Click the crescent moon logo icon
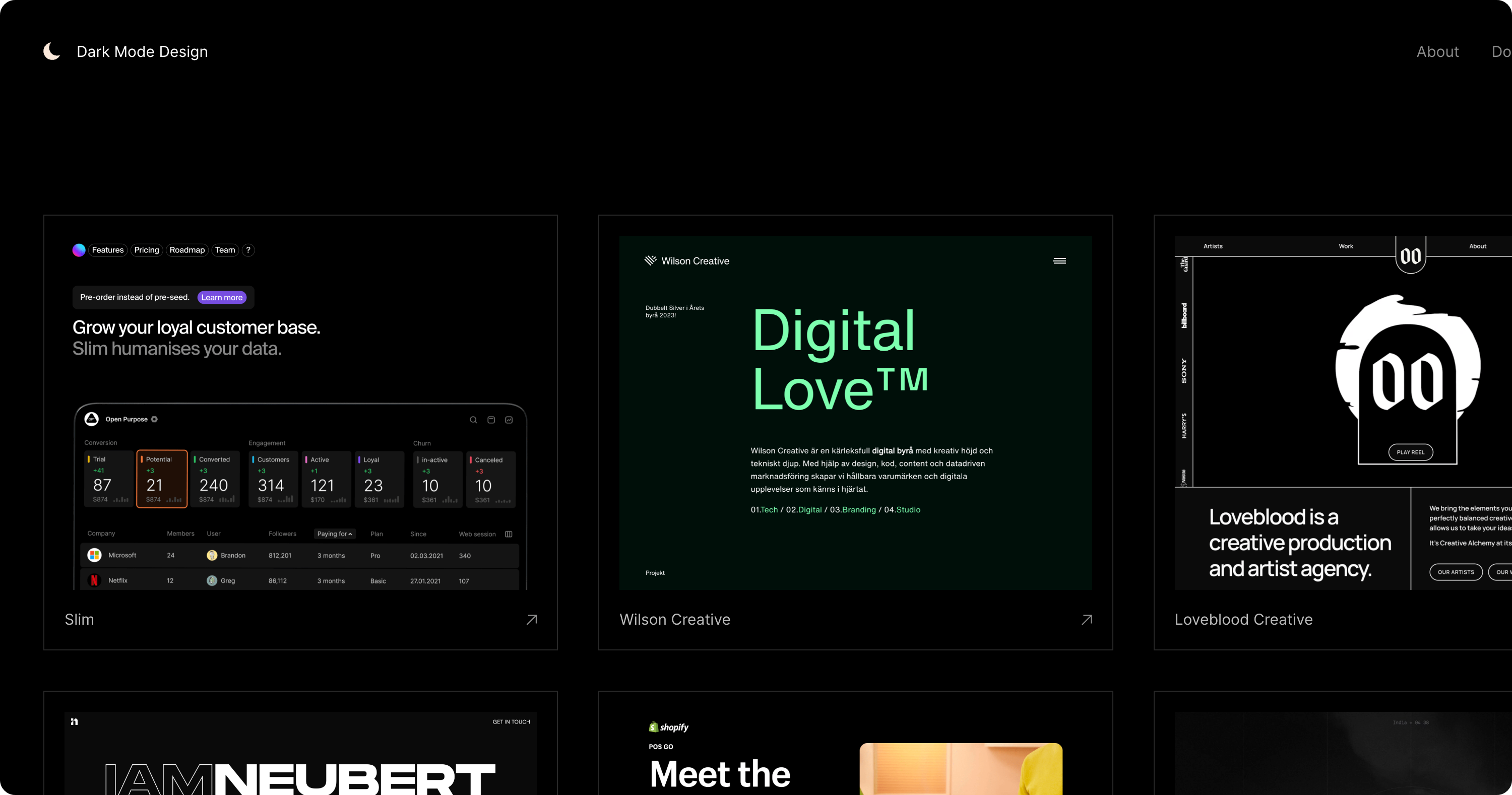1512x795 pixels. click(51, 51)
